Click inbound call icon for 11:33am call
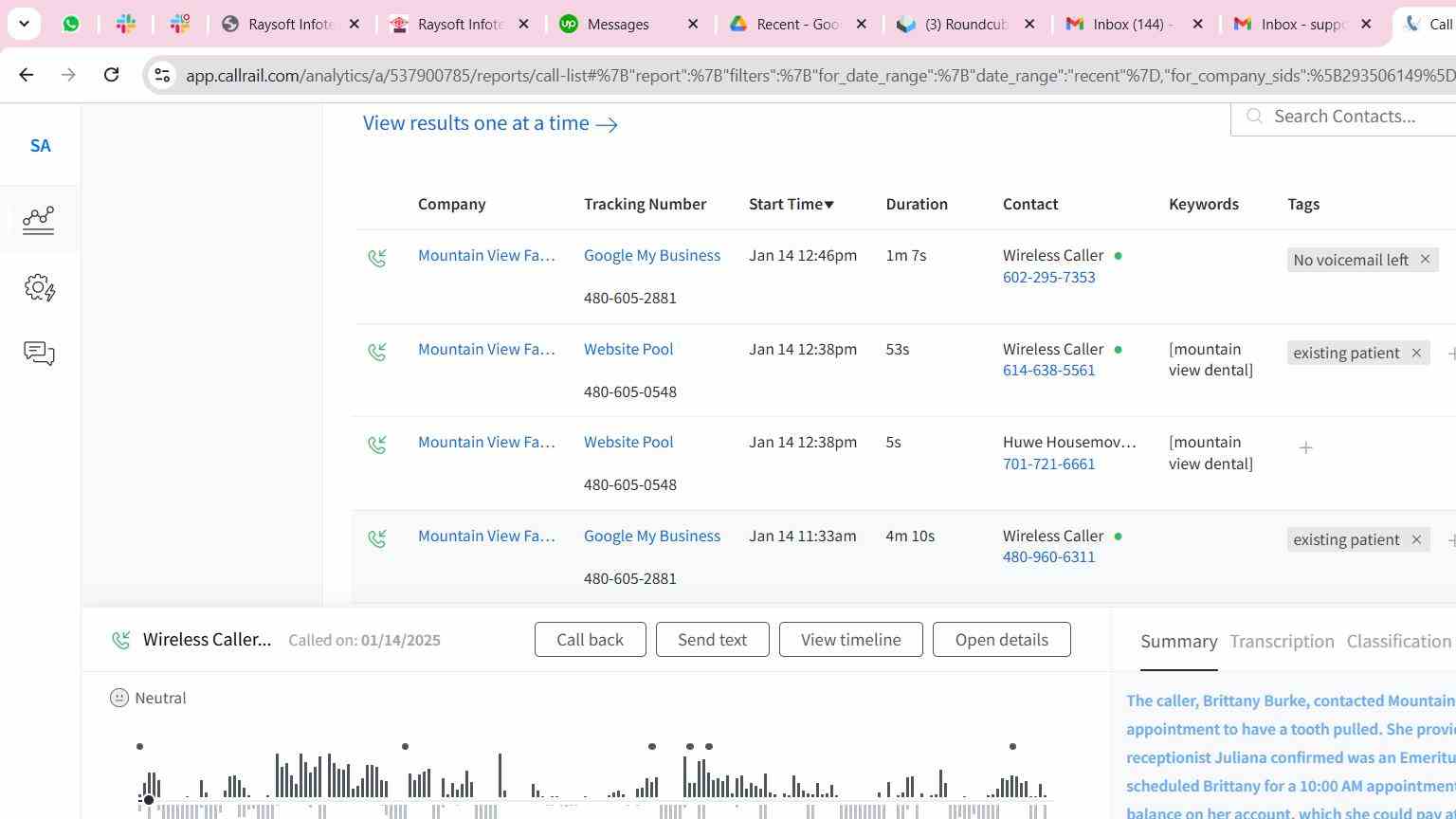The width and height of the screenshot is (1456, 819). point(377,538)
